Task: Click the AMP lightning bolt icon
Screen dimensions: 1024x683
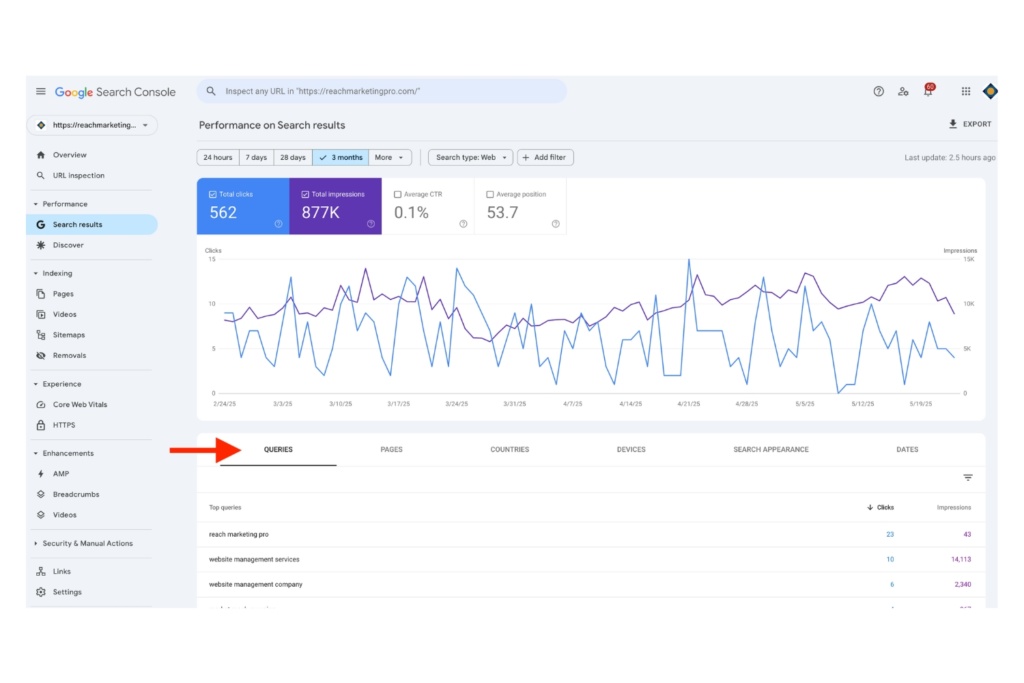Action: click(40, 473)
